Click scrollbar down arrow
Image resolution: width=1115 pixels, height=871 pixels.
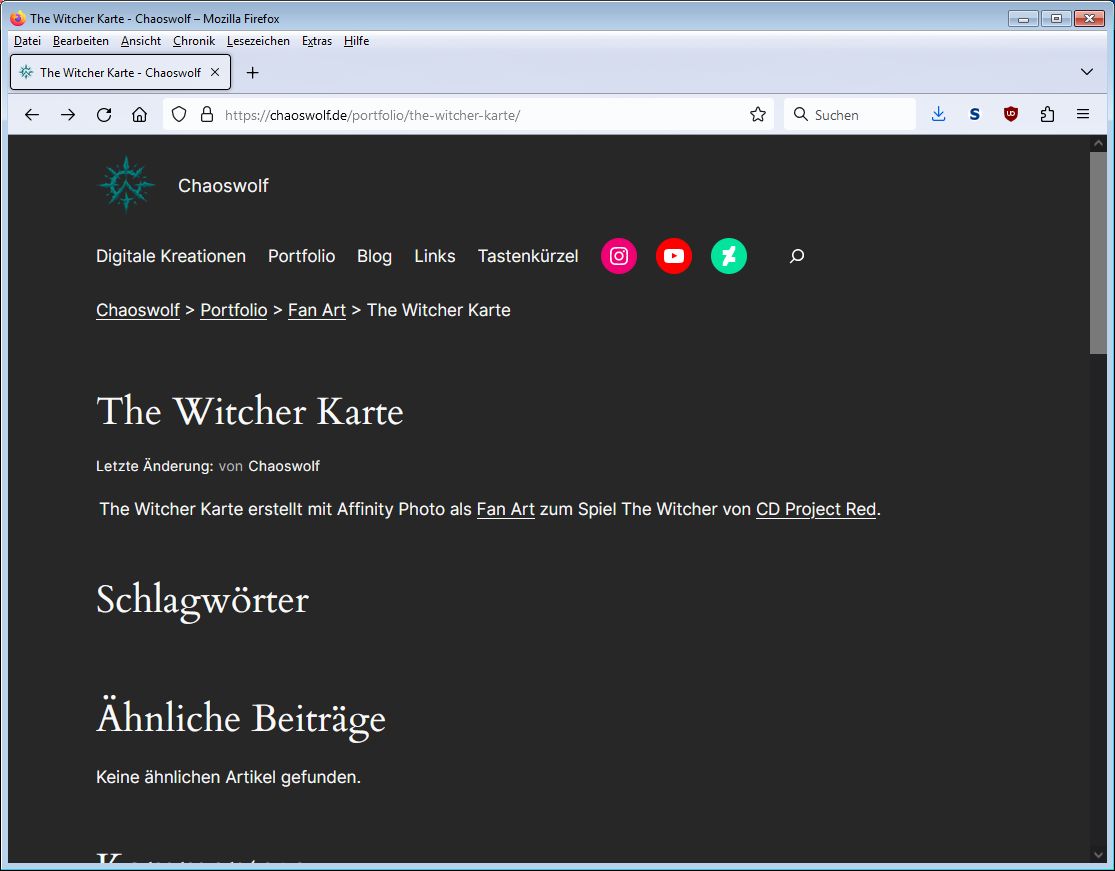click(1099, 855)
